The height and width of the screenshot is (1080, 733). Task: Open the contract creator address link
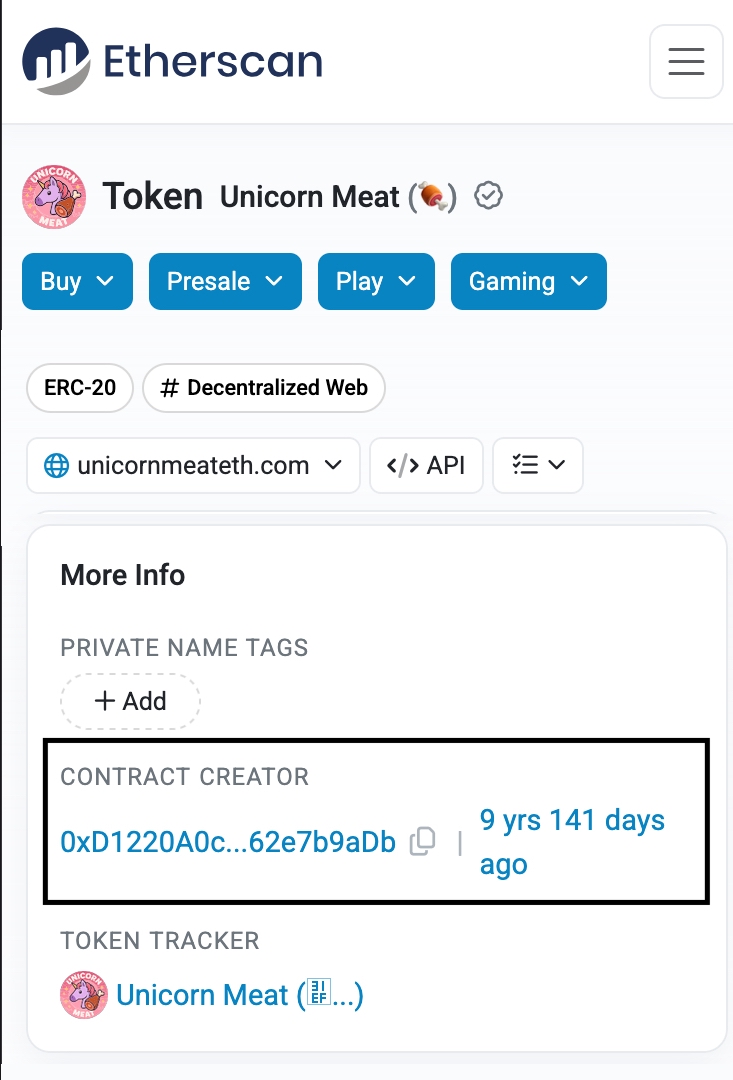228,842
